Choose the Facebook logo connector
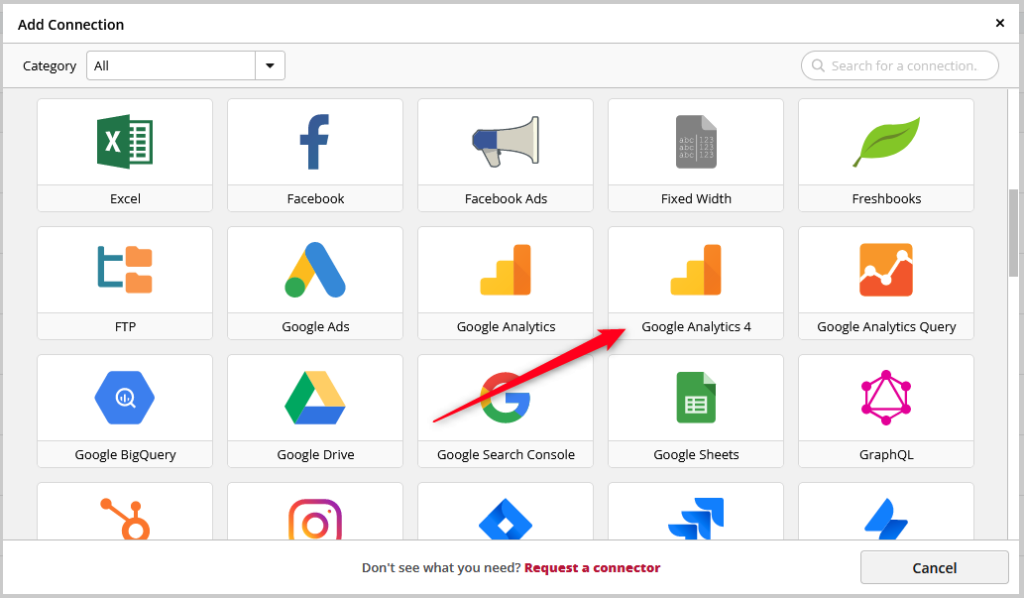 (314, 142)
